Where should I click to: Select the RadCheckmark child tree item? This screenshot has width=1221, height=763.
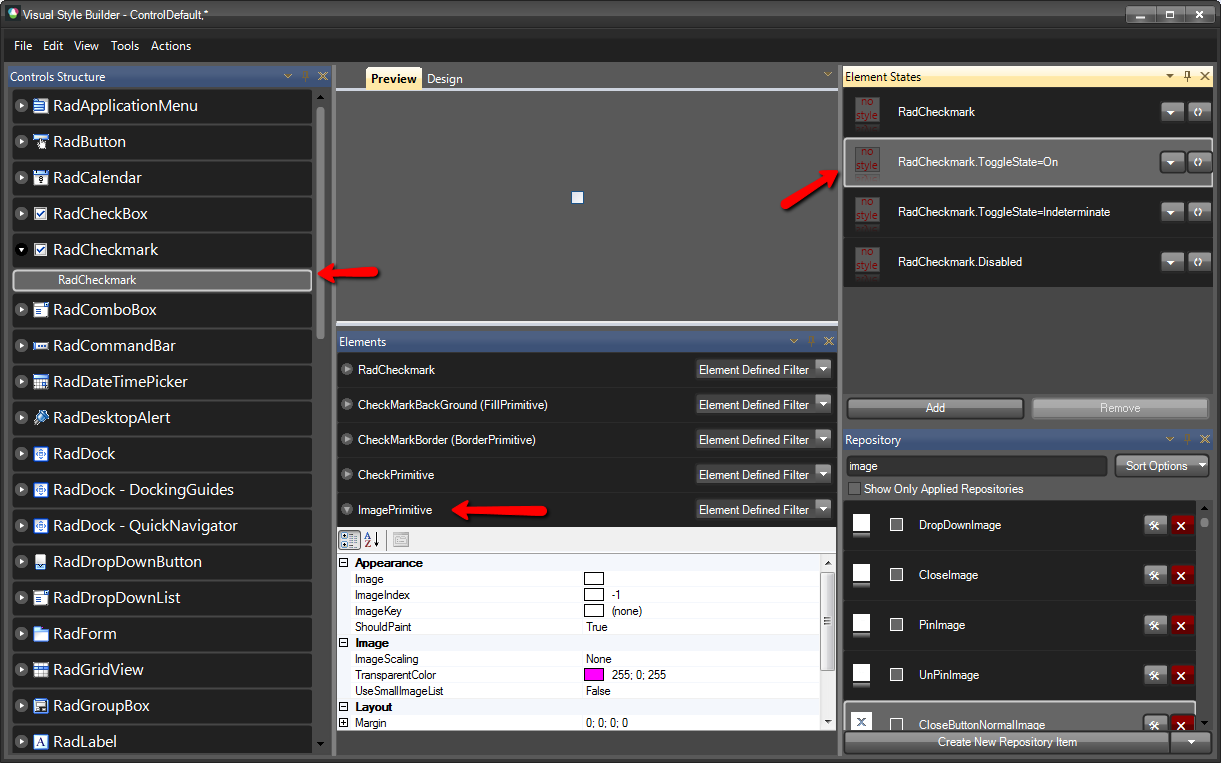162,280
